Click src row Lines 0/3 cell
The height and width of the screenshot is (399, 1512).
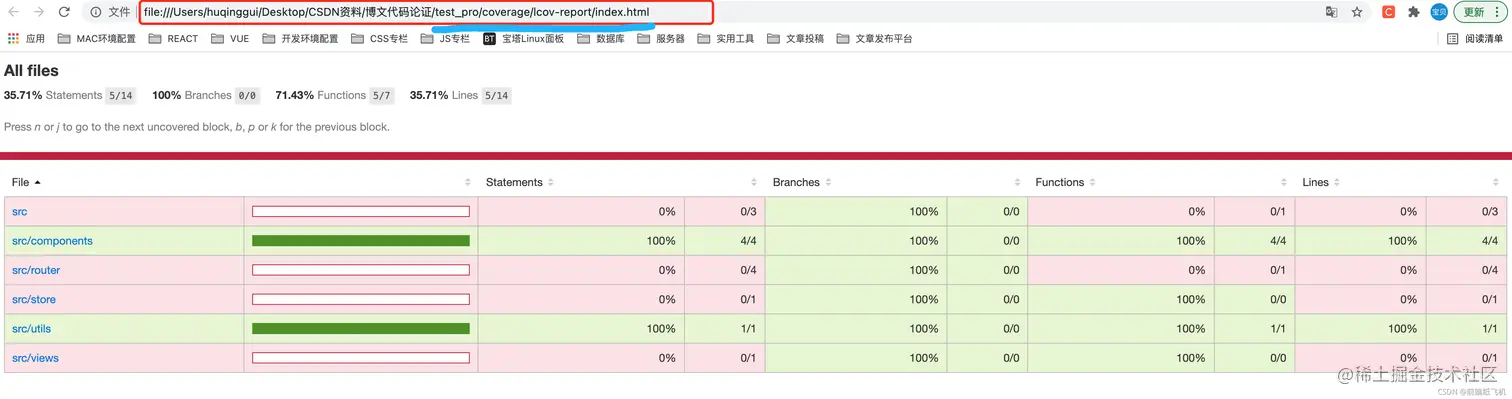(1466, 212)
